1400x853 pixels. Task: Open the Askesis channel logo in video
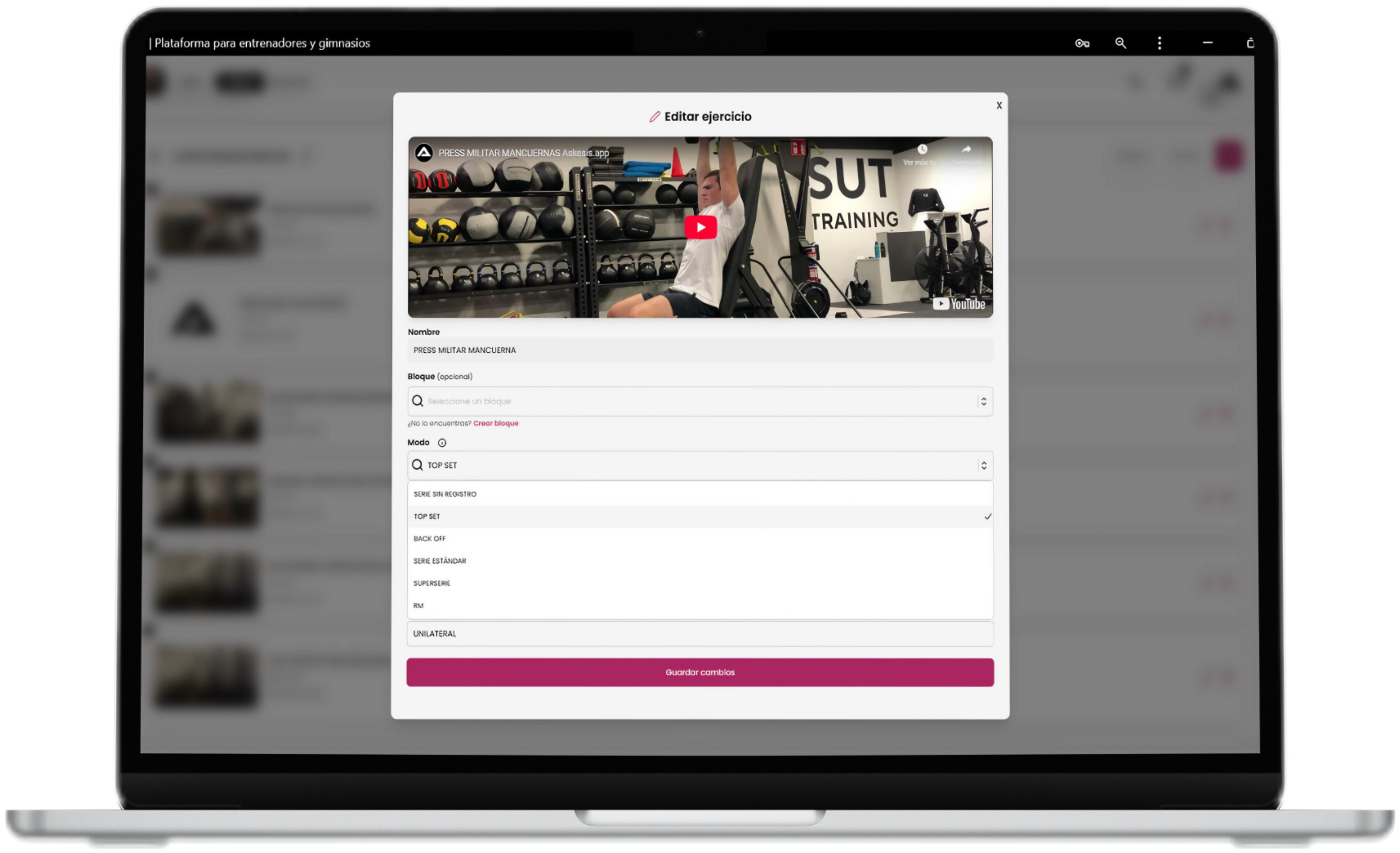tap(424, 153)
